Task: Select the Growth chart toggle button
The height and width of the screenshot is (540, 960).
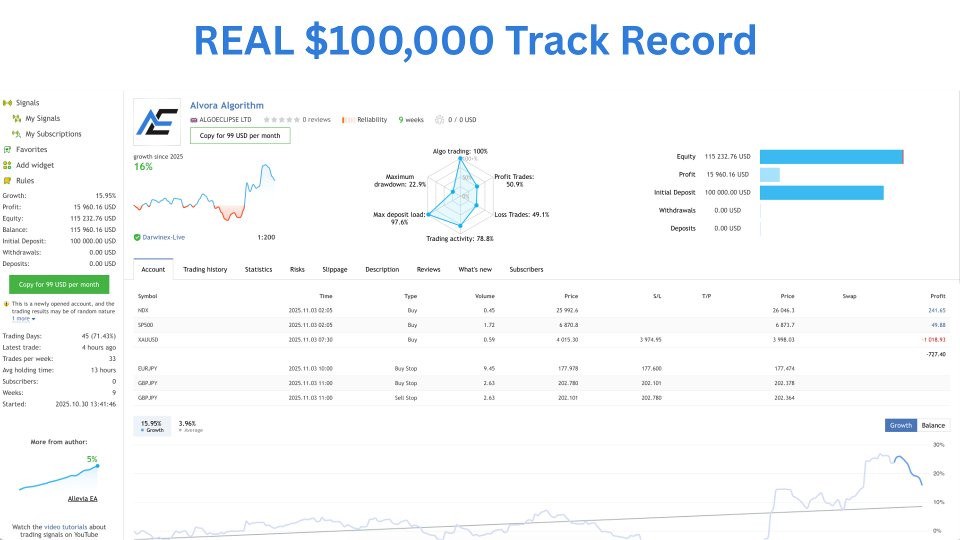Action: (x=901, y=426)
